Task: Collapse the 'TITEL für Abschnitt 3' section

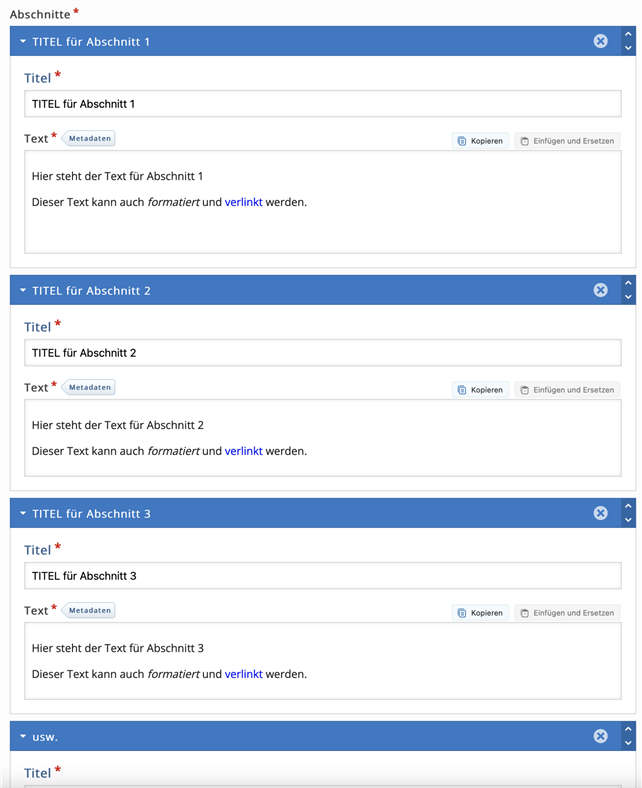Action: (23, 513)
